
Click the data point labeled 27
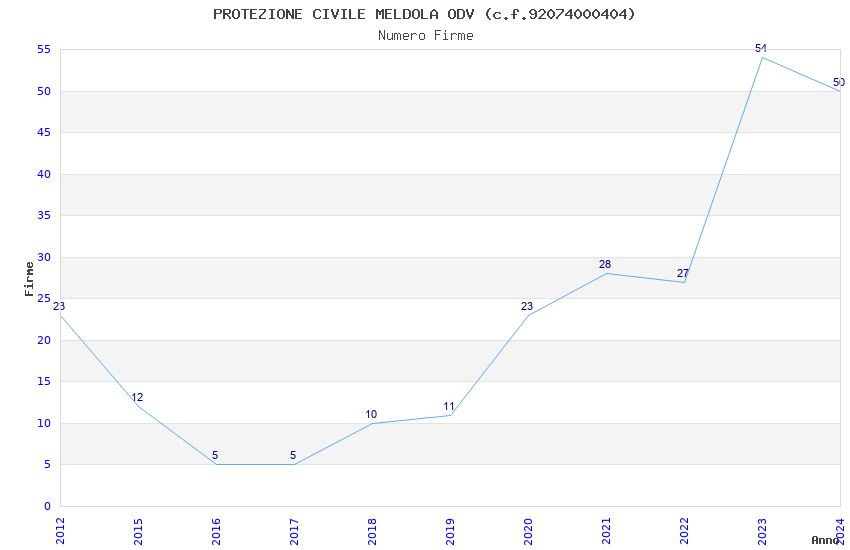coord(684,282)
